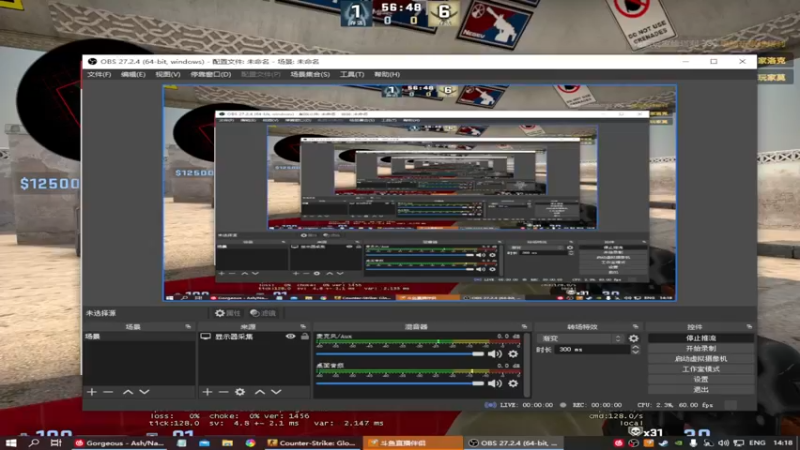Pop out scene transitions dock icon

[x=635, y=327]
